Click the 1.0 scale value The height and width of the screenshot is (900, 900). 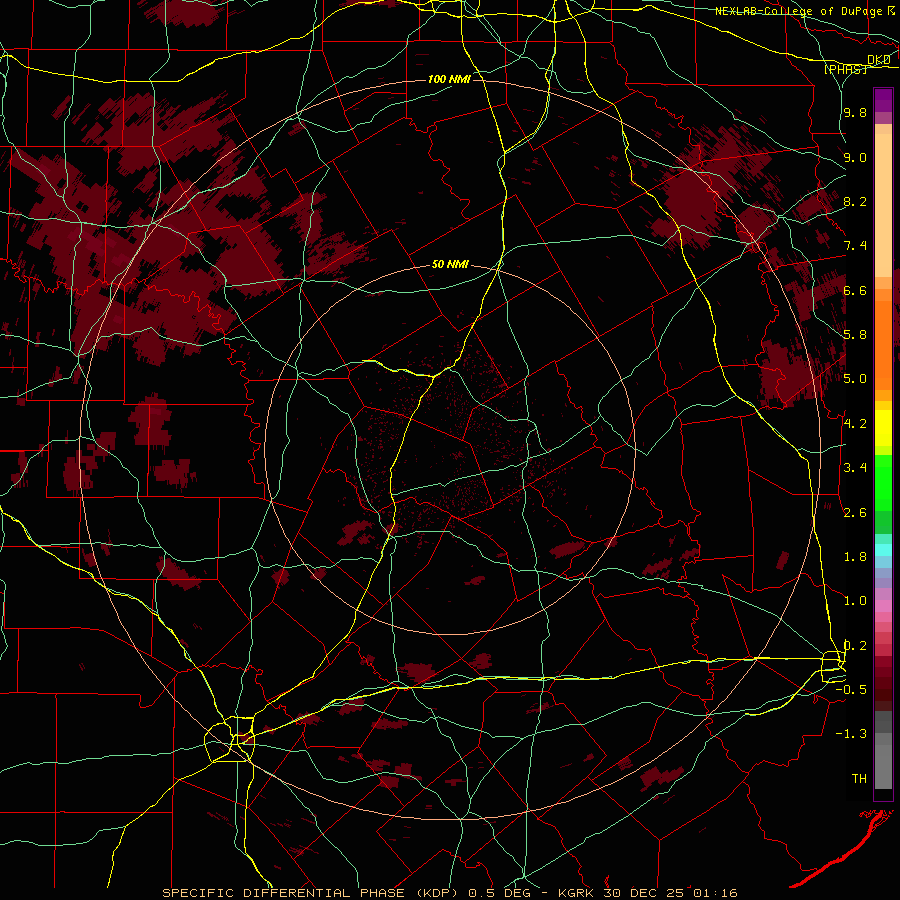855,601
